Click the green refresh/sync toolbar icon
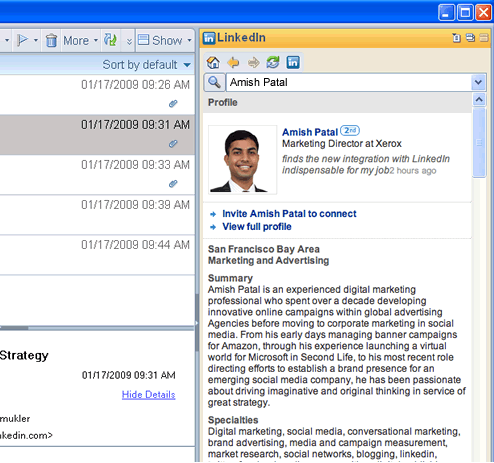 [110, 40]
